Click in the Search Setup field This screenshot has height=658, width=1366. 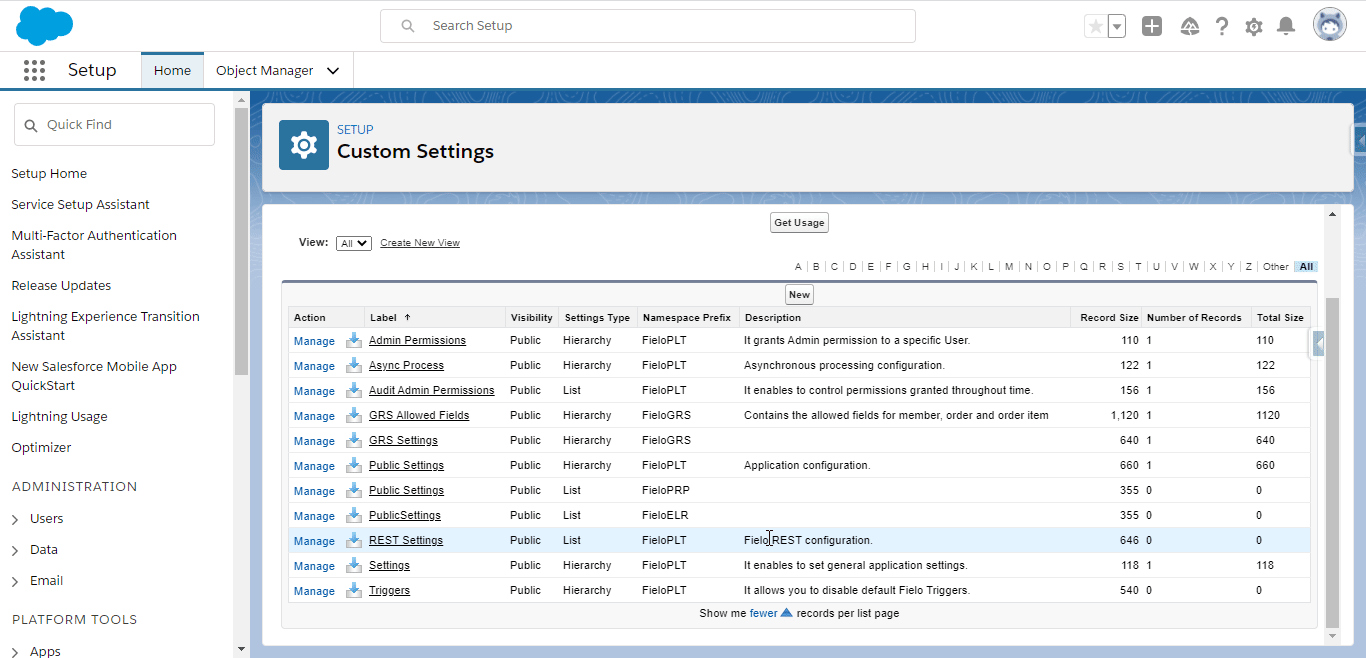(648, 26)
